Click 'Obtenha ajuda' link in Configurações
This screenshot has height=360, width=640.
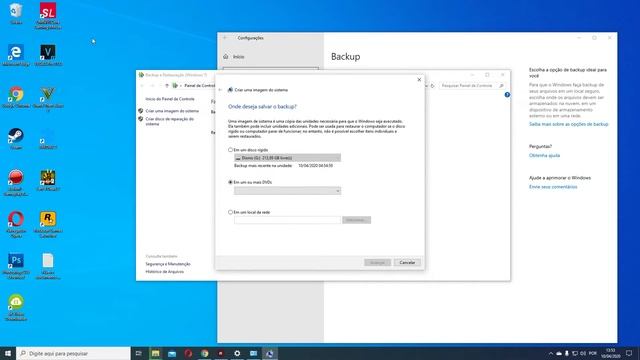544,156
